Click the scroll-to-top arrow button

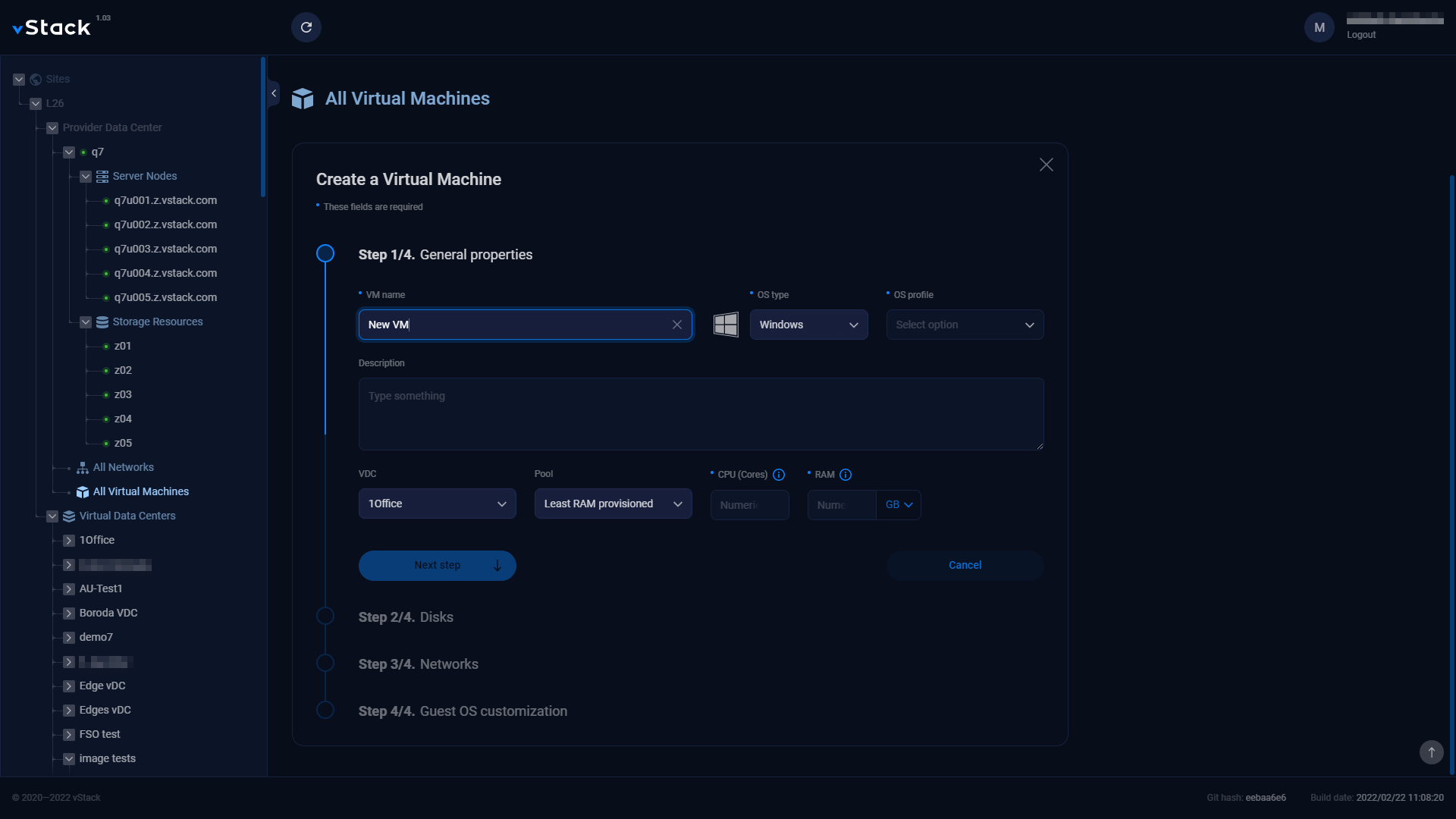(x=1432, y=752)
